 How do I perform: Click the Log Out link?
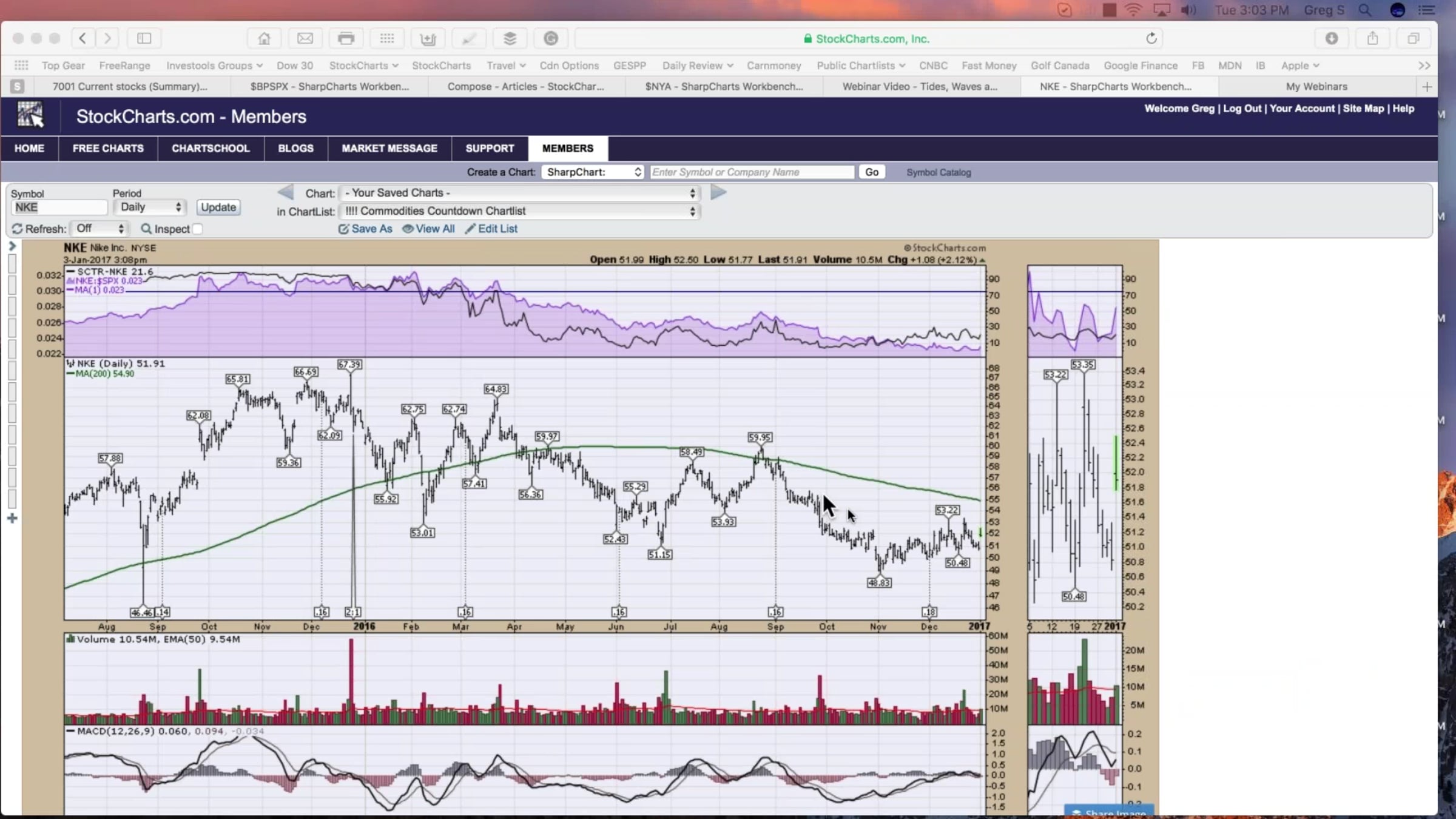(1242, 109)
